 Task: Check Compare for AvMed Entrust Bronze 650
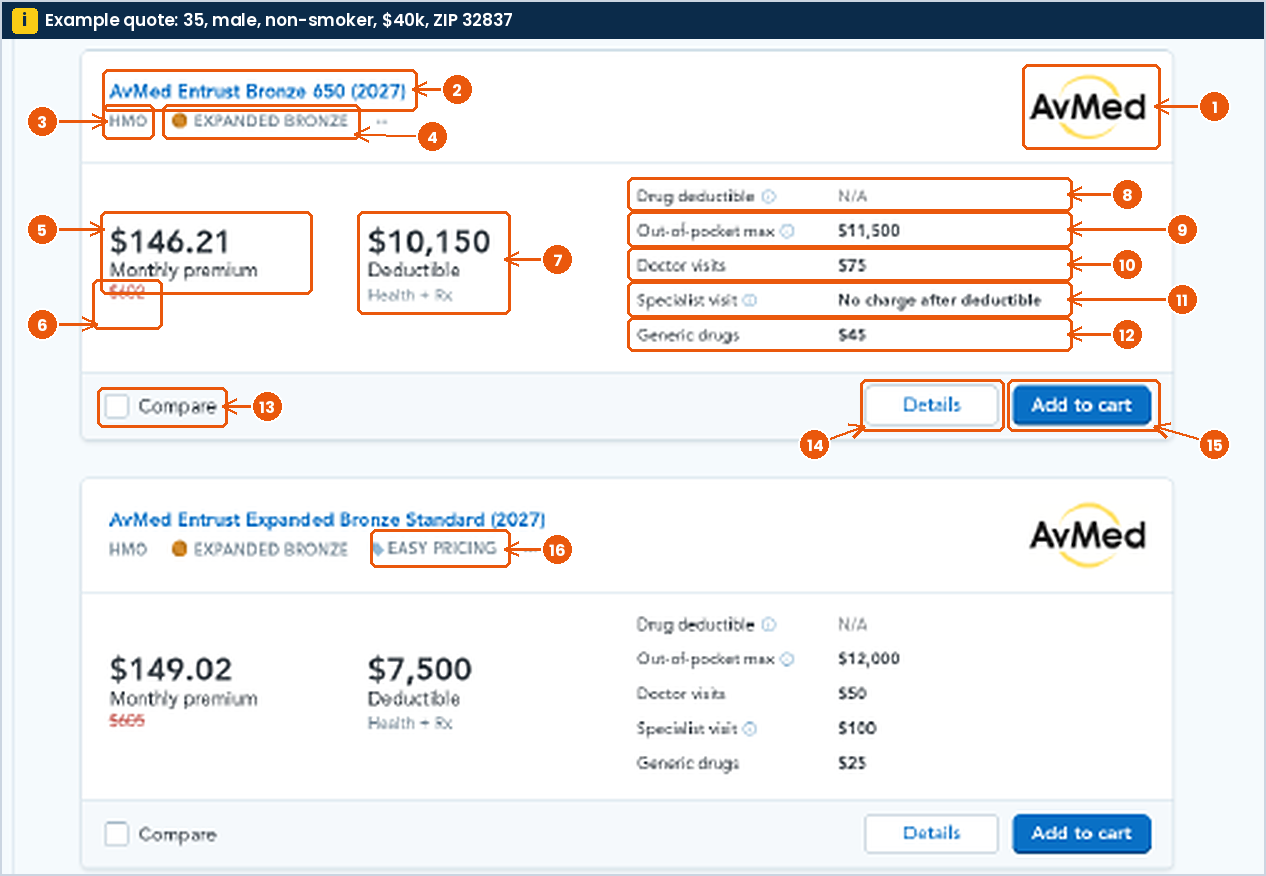[x=117, y=406]
